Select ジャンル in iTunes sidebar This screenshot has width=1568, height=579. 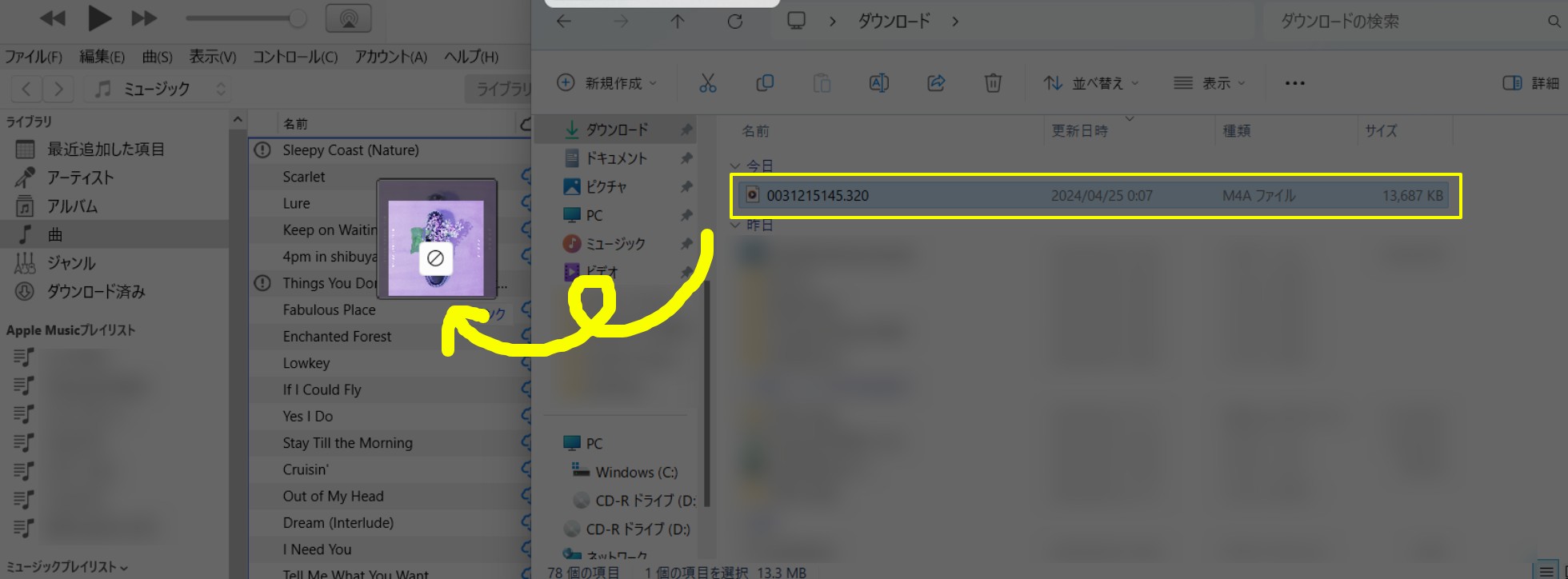(x=70, y=263)
